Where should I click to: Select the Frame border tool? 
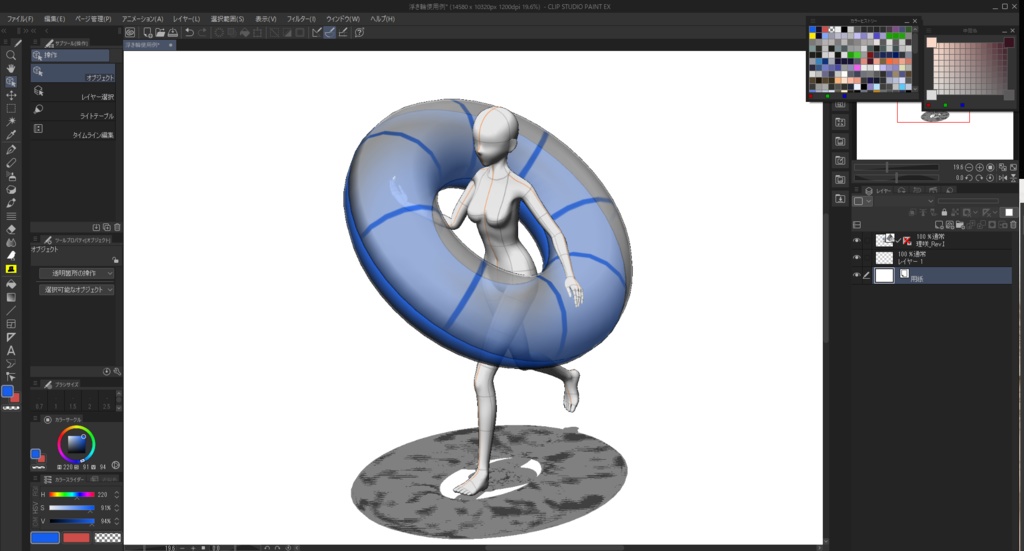[11, 324]
